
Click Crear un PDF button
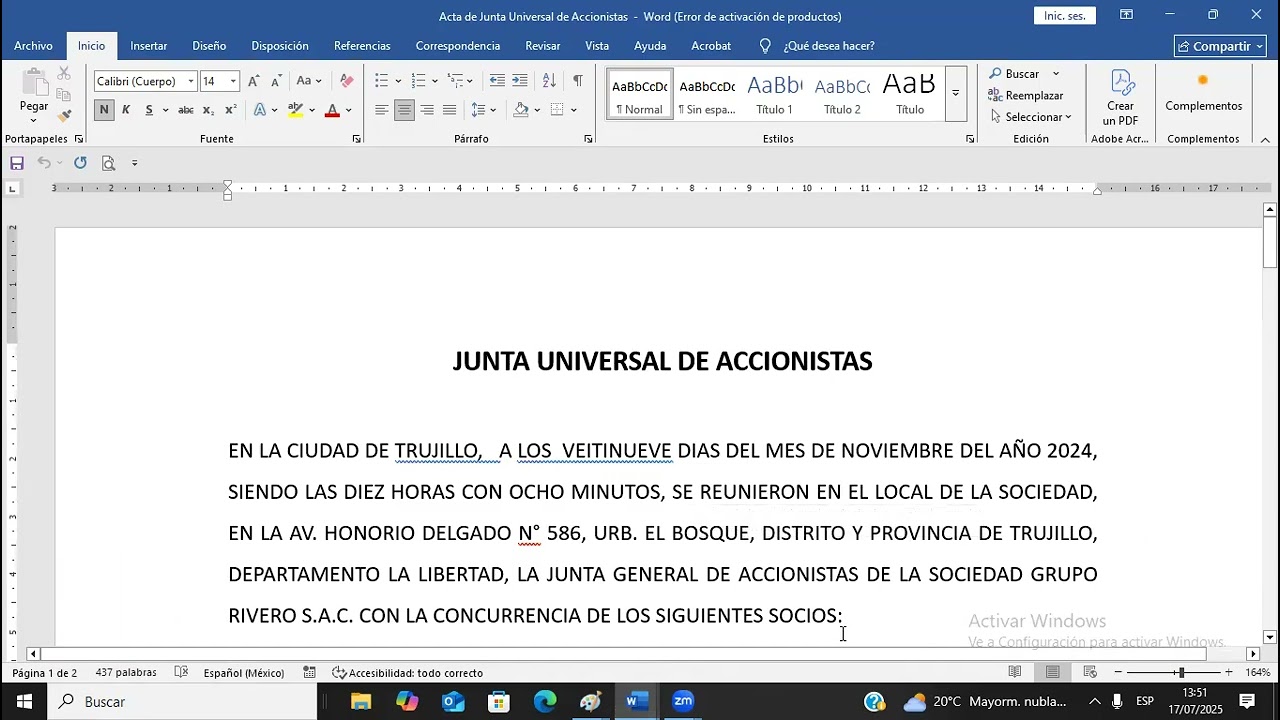click(x=1120, y=97)
